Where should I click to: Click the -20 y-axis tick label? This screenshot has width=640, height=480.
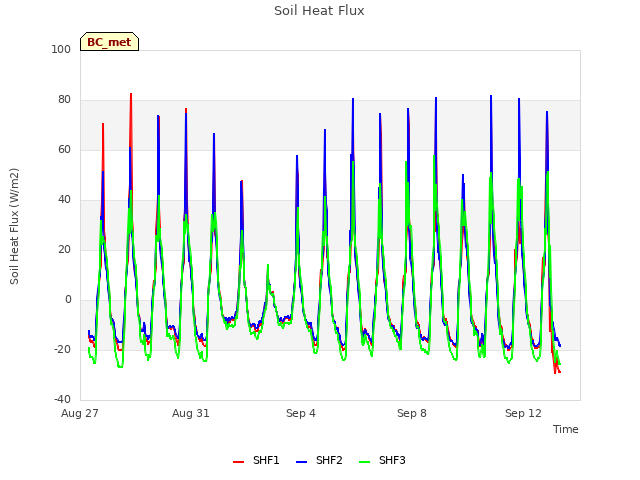pos(62,350)
